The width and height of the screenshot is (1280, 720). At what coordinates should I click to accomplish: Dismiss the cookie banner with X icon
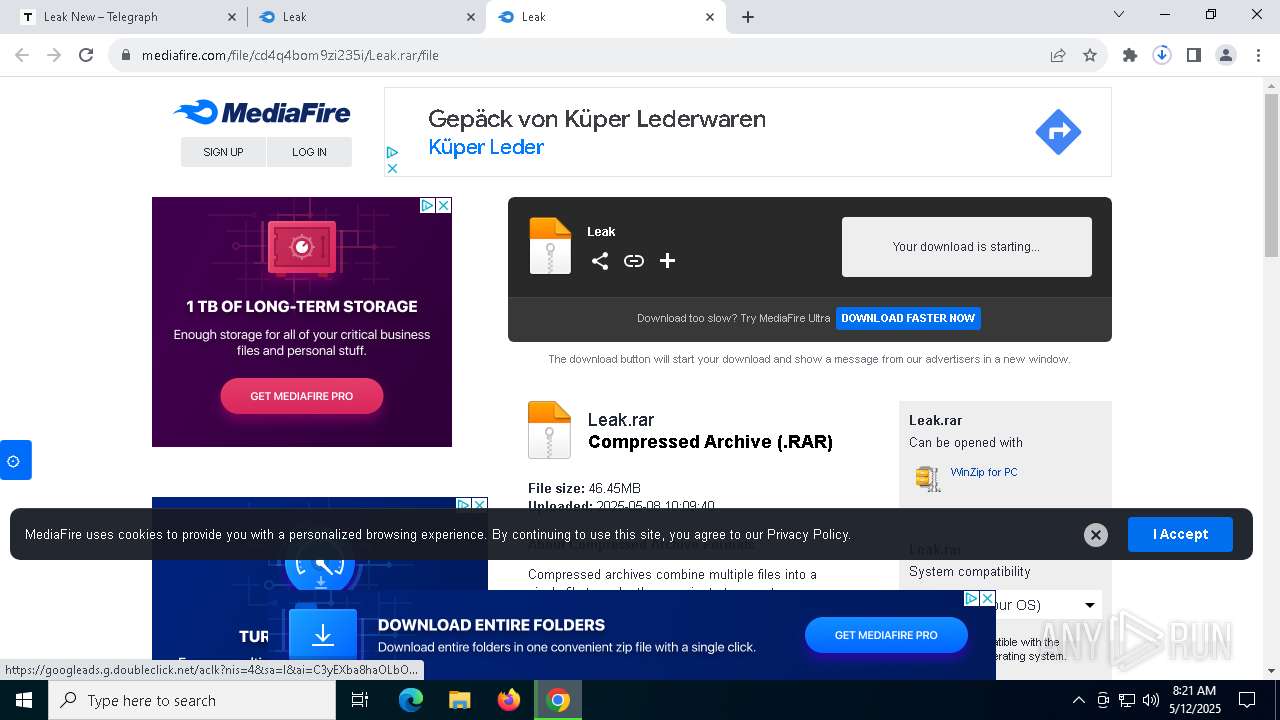[1096, 535]
